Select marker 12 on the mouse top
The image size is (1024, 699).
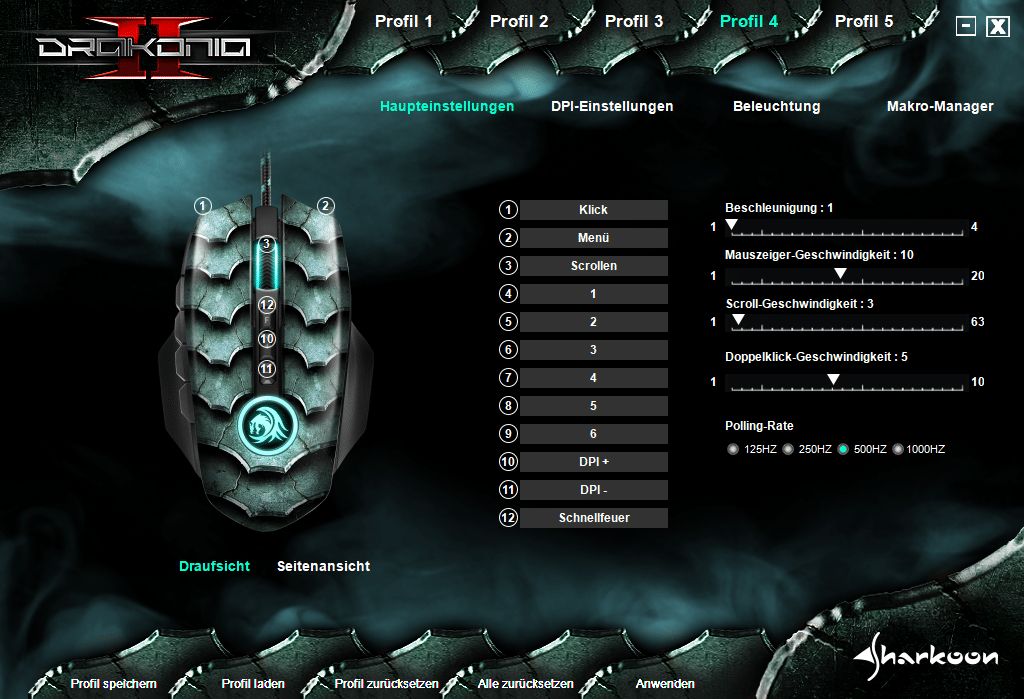(266, 305)
